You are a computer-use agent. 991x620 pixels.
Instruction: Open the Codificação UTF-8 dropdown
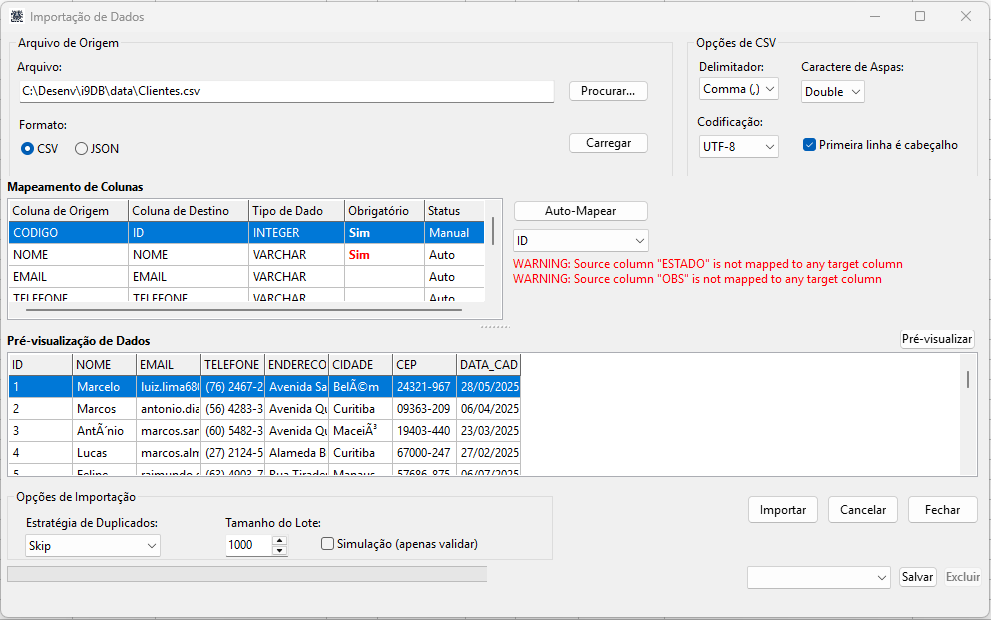(738, 147)
